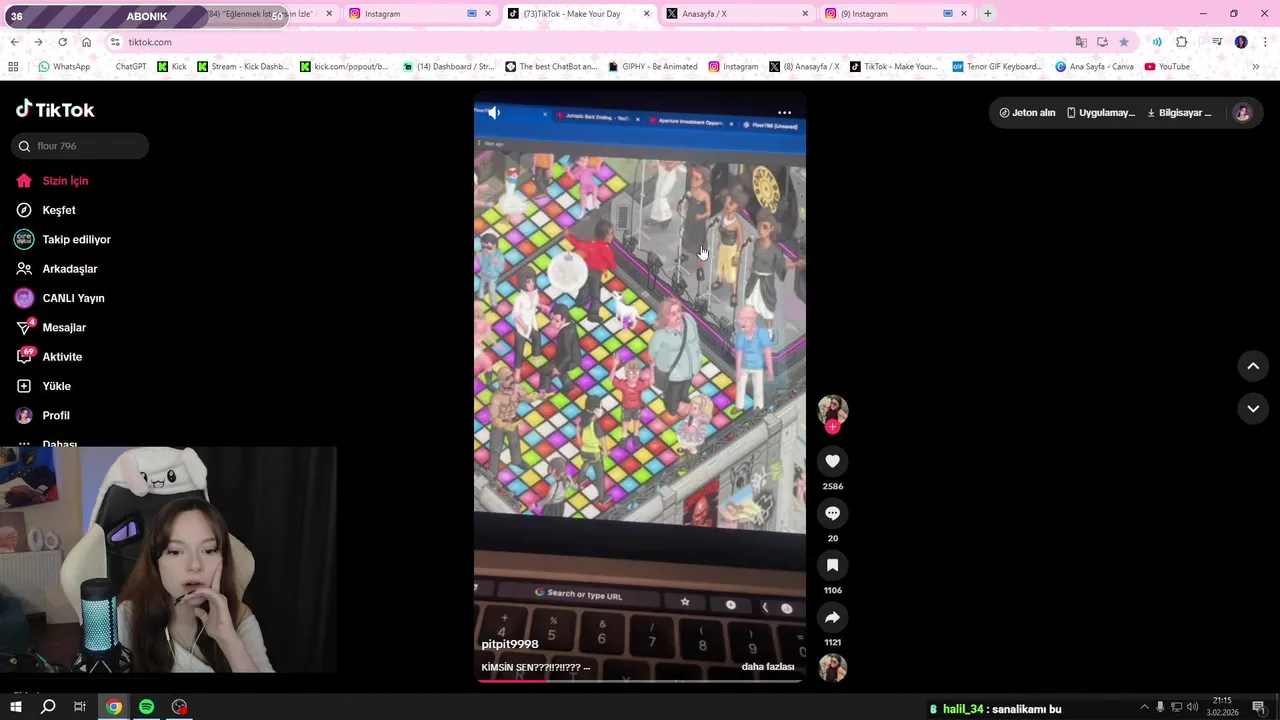Seek on the video progress bar
1280x720 pixels.
tap(640, 681)
